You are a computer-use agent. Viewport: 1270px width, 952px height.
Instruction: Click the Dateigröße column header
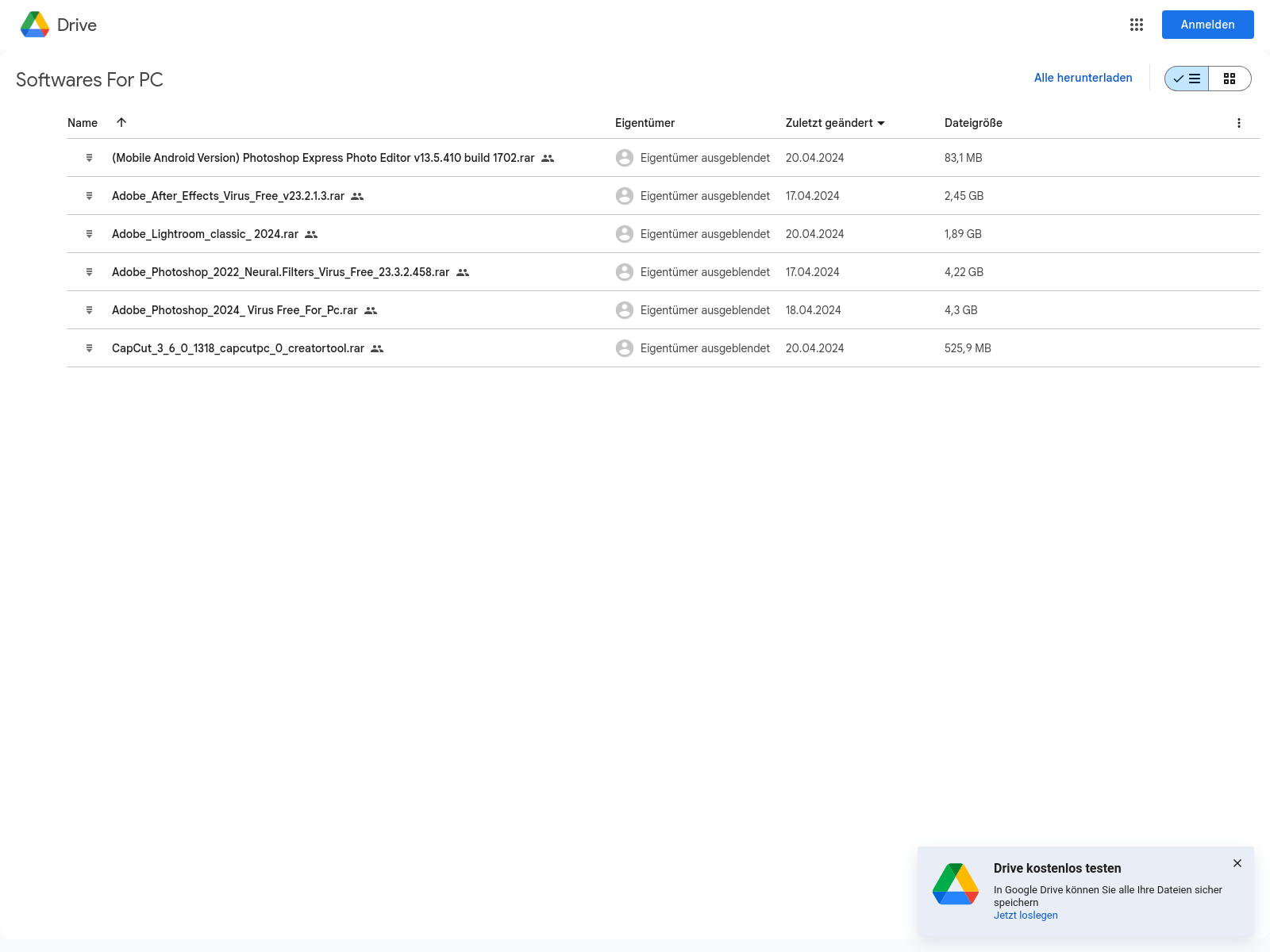973,123
